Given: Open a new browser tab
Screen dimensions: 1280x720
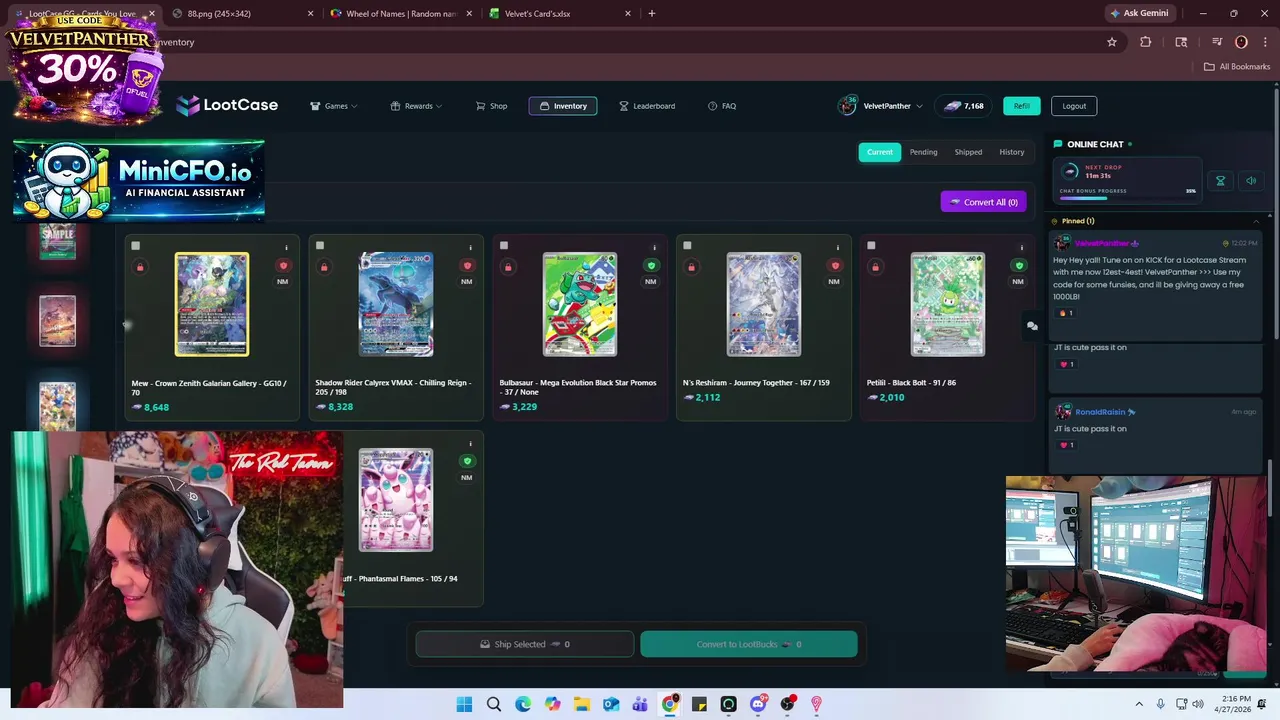Looking at the screenshot, I should point(652,14).
